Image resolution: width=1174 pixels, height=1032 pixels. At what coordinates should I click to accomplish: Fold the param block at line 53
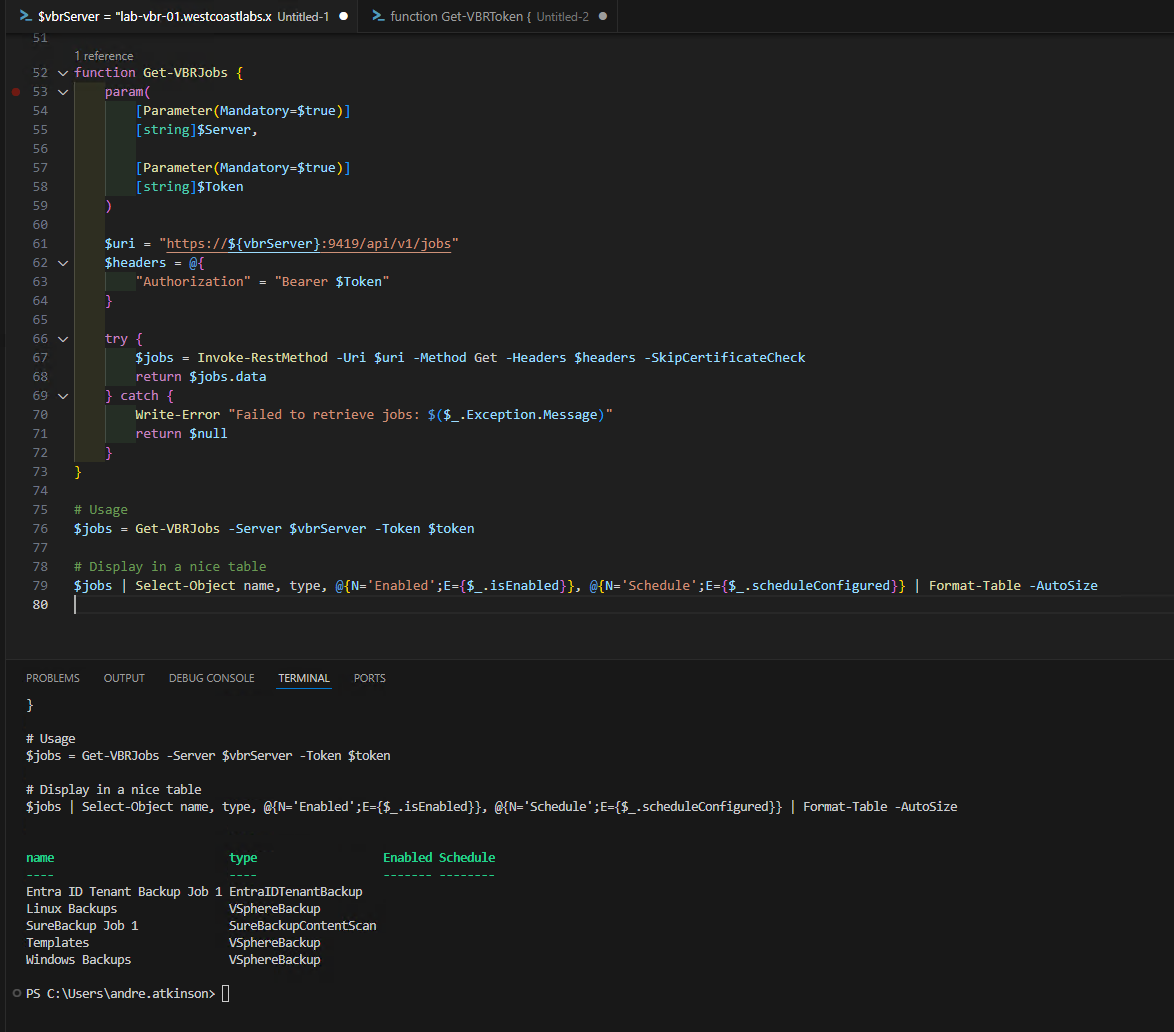pos(63,92)
